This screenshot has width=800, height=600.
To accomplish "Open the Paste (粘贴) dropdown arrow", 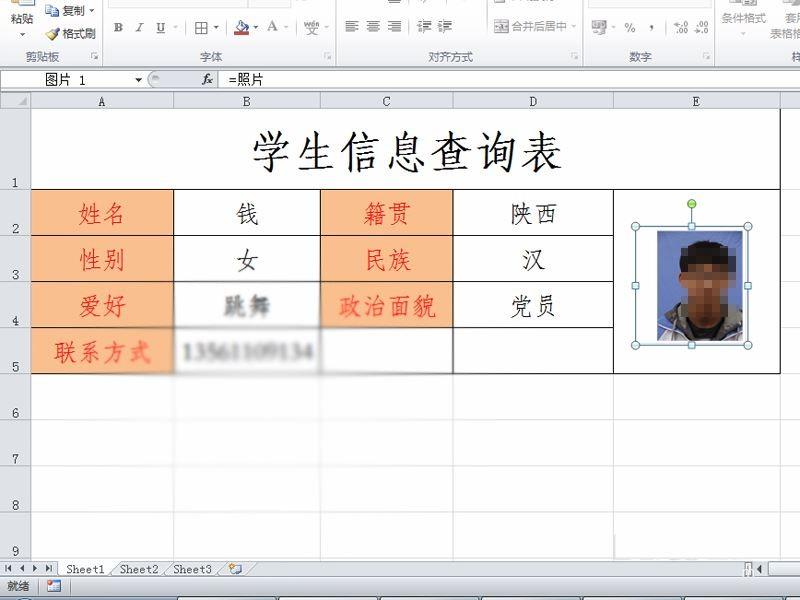I will (x=20, y=35).
